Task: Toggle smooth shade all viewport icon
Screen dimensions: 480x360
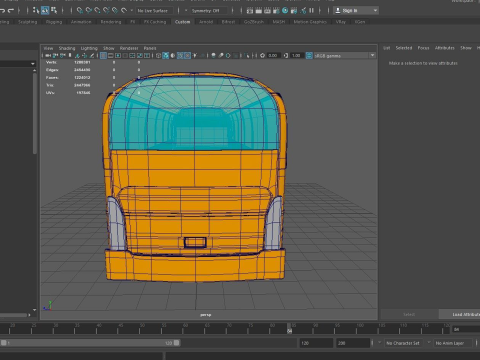Action: point(166,55)
